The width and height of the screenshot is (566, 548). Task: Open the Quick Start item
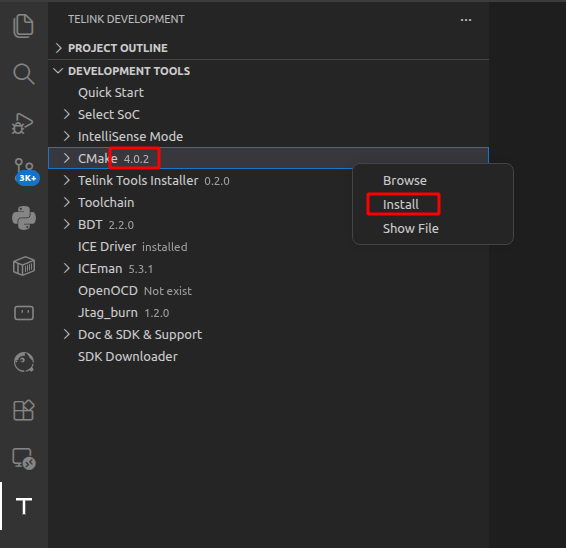[x=111, y=93]
